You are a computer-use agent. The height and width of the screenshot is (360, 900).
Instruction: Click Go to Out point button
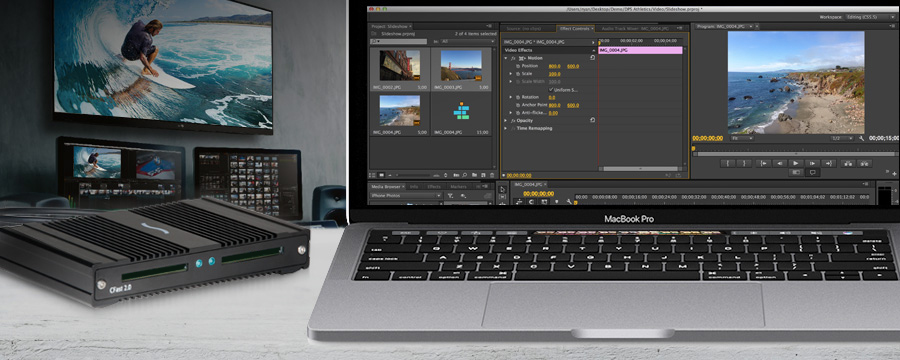tap(829, 164)
